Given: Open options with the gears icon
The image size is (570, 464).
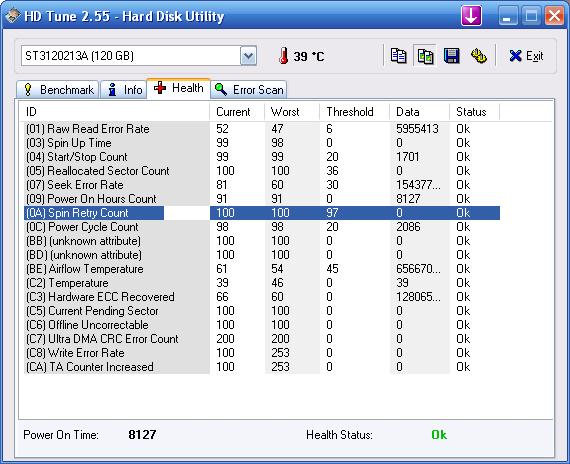Looking at the screenshot, I should pos(478,56).
